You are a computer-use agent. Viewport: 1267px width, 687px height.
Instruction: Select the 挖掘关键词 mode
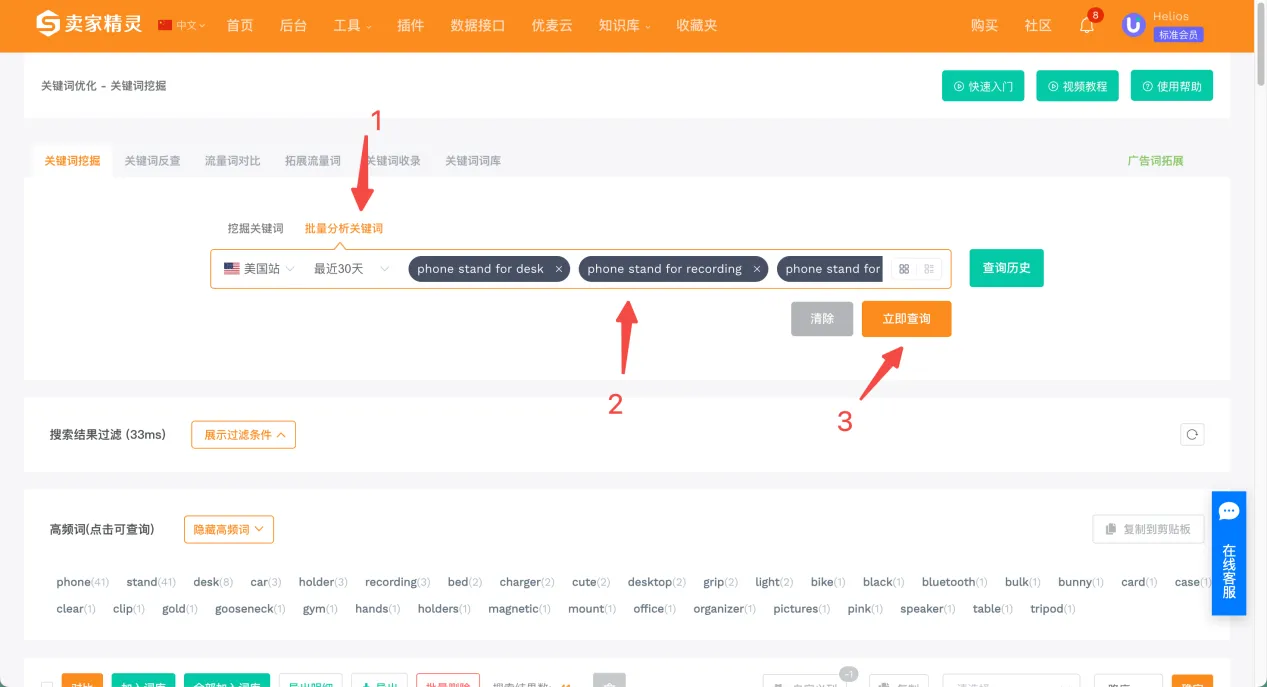click(256, 228)
